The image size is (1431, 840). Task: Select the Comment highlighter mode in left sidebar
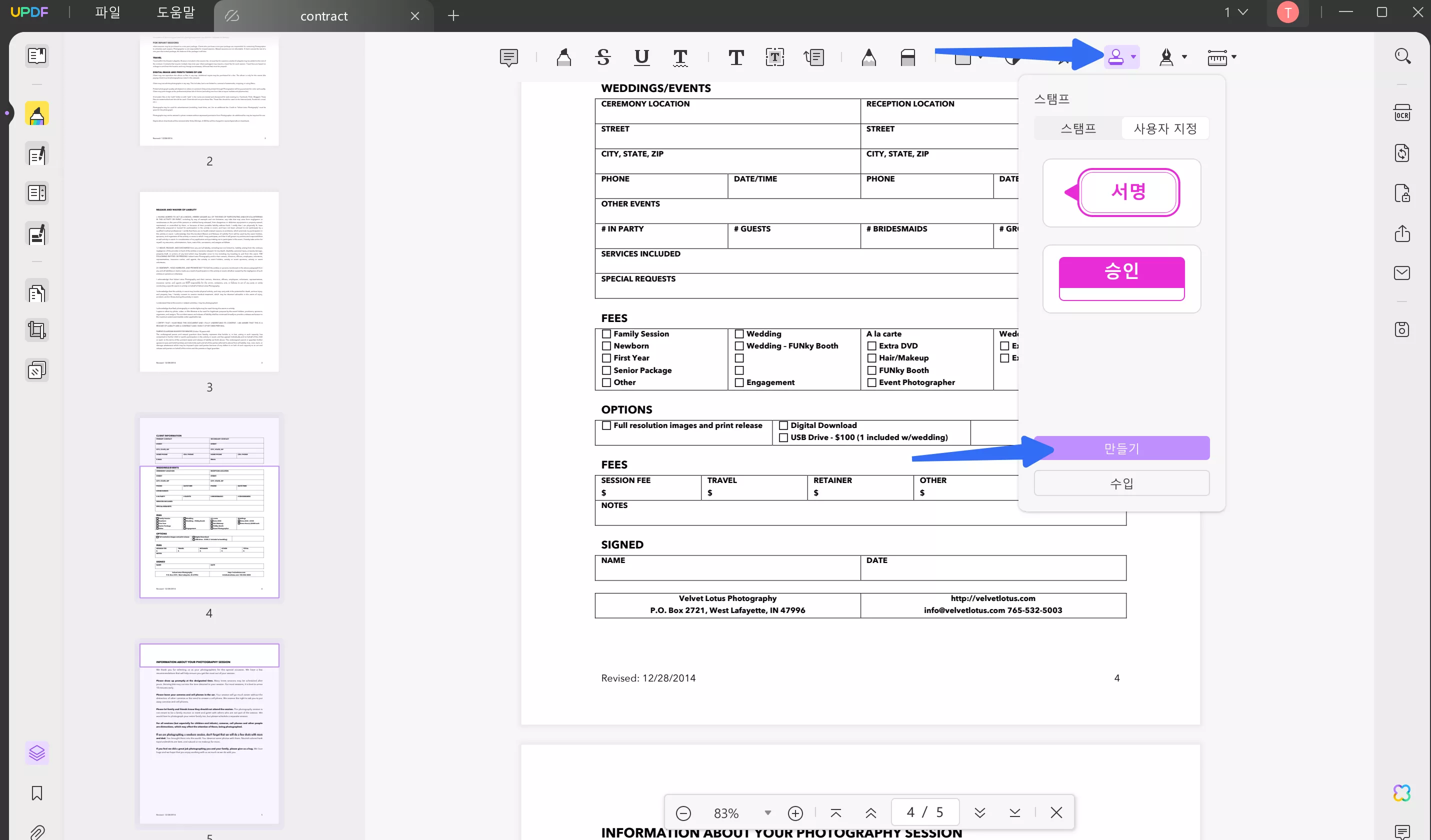click(x=37, y=114)
